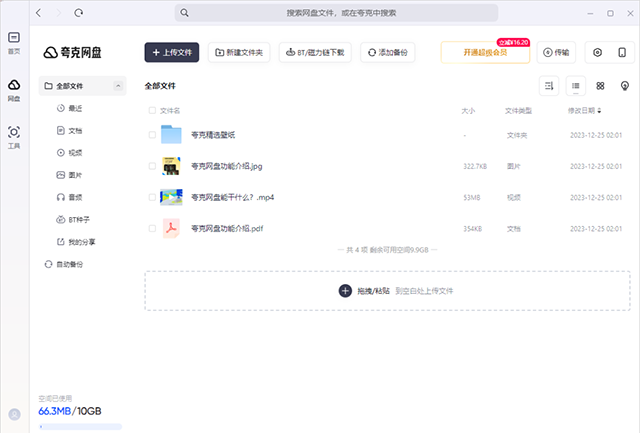The height and width of the screenshot is (433, 640).
Task: Open the sort options icon
Action: click(549, 86)
